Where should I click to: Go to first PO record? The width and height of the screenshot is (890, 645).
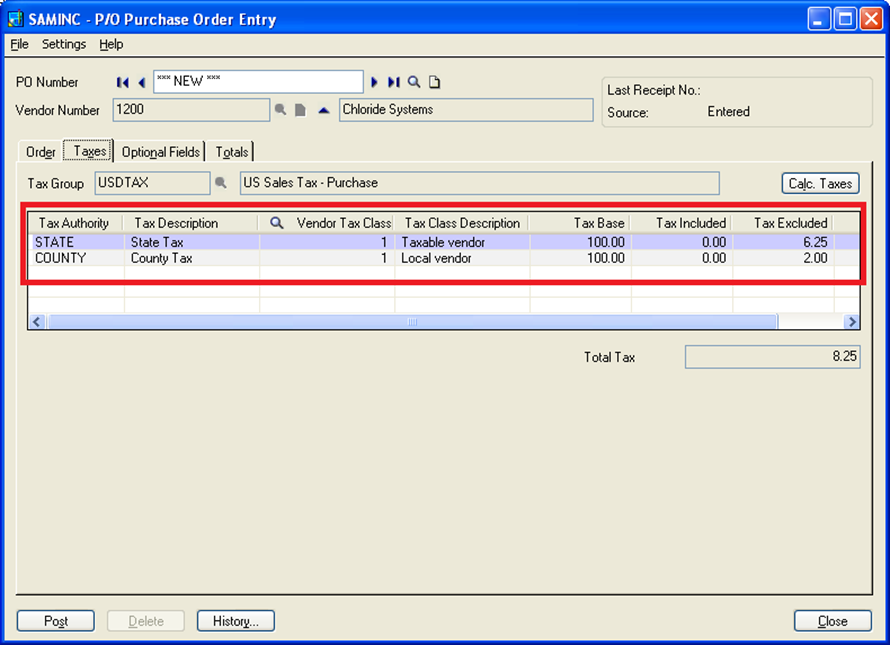(x=122, y=82)
